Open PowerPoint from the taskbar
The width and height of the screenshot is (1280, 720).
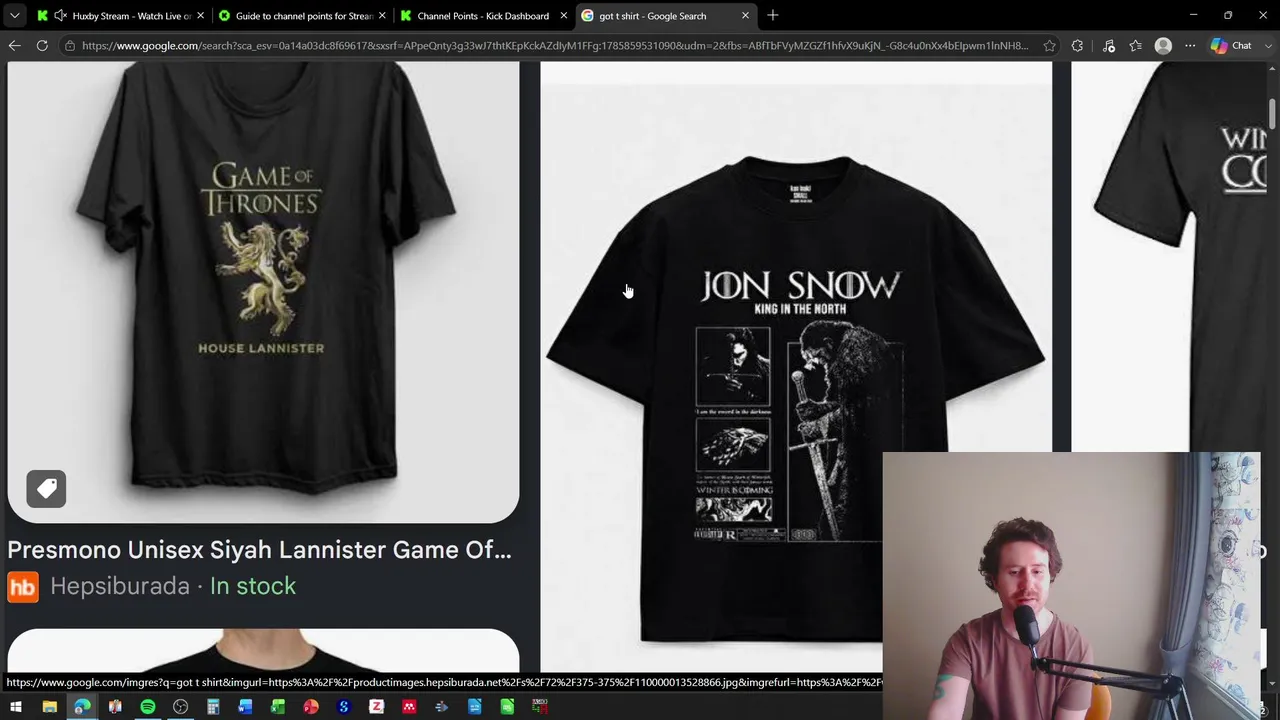pyautogui.click(x=311, y=708)
